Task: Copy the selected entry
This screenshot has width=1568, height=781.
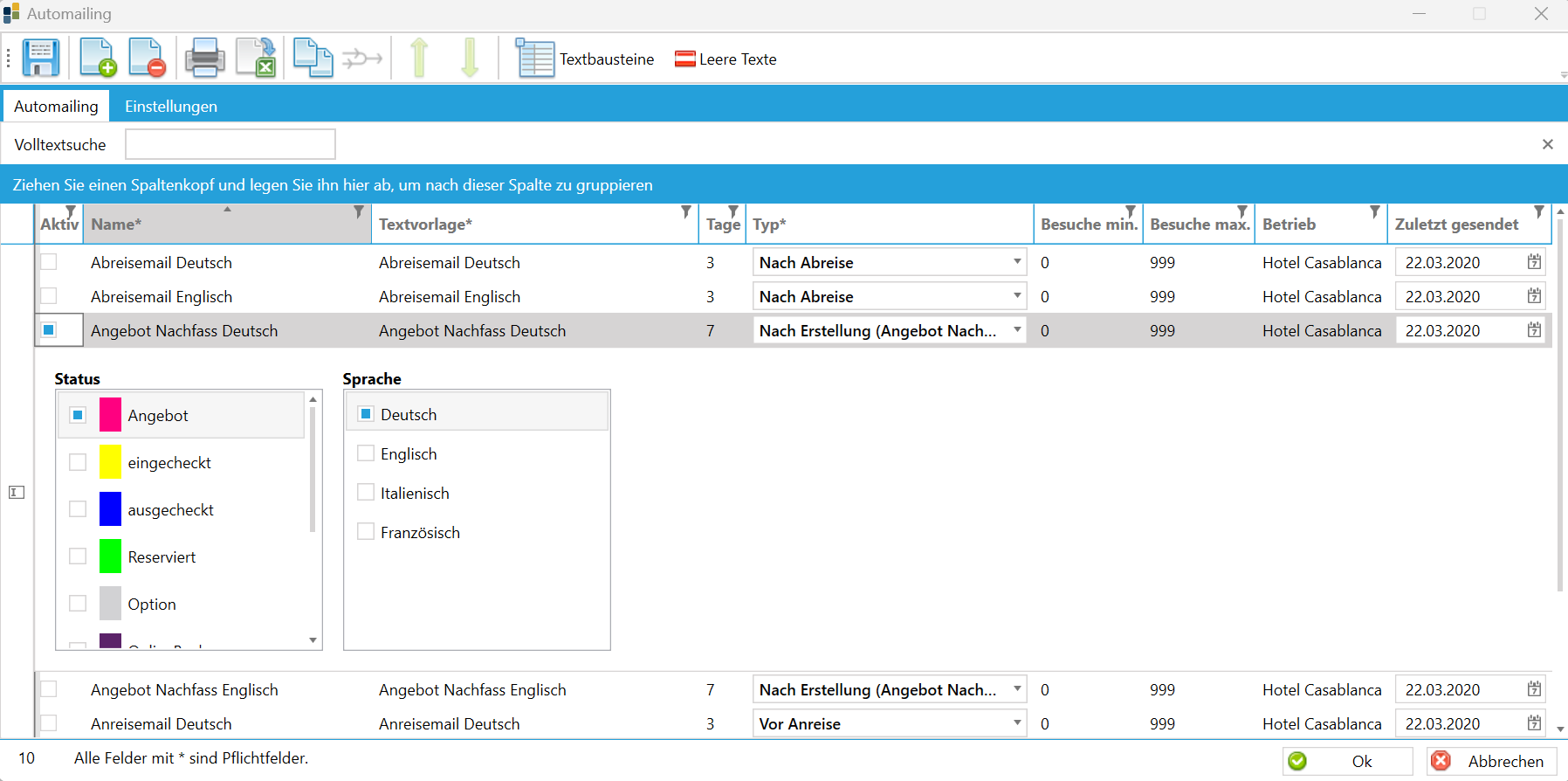Action: tap(313, 59)
